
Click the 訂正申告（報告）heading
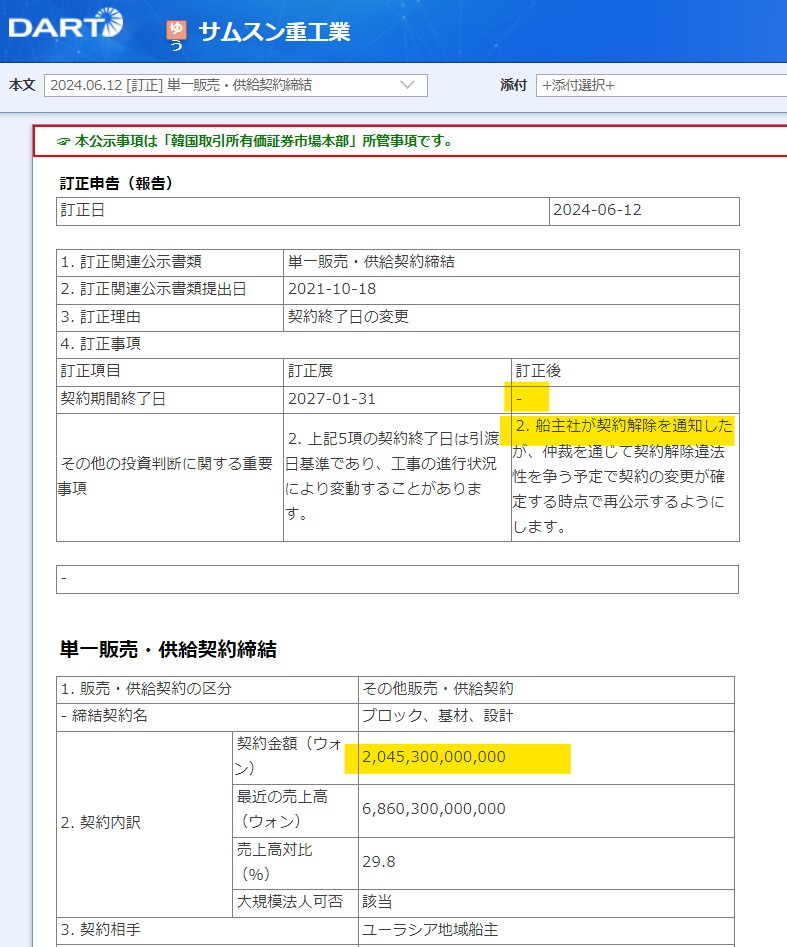pyautogui.click(x=116, y=183)
